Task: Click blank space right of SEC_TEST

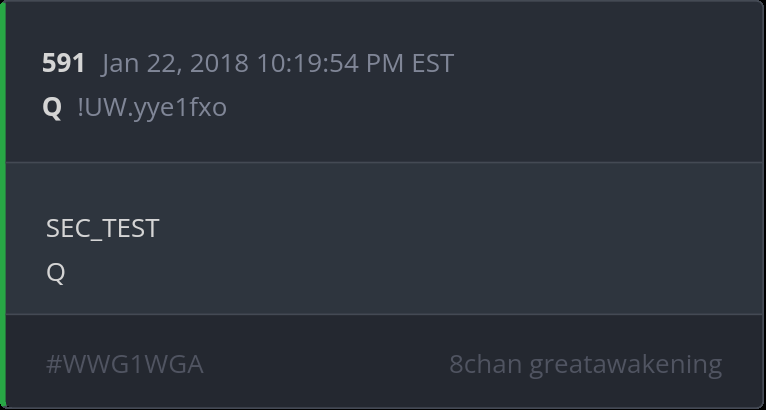Action: (450, 228)
